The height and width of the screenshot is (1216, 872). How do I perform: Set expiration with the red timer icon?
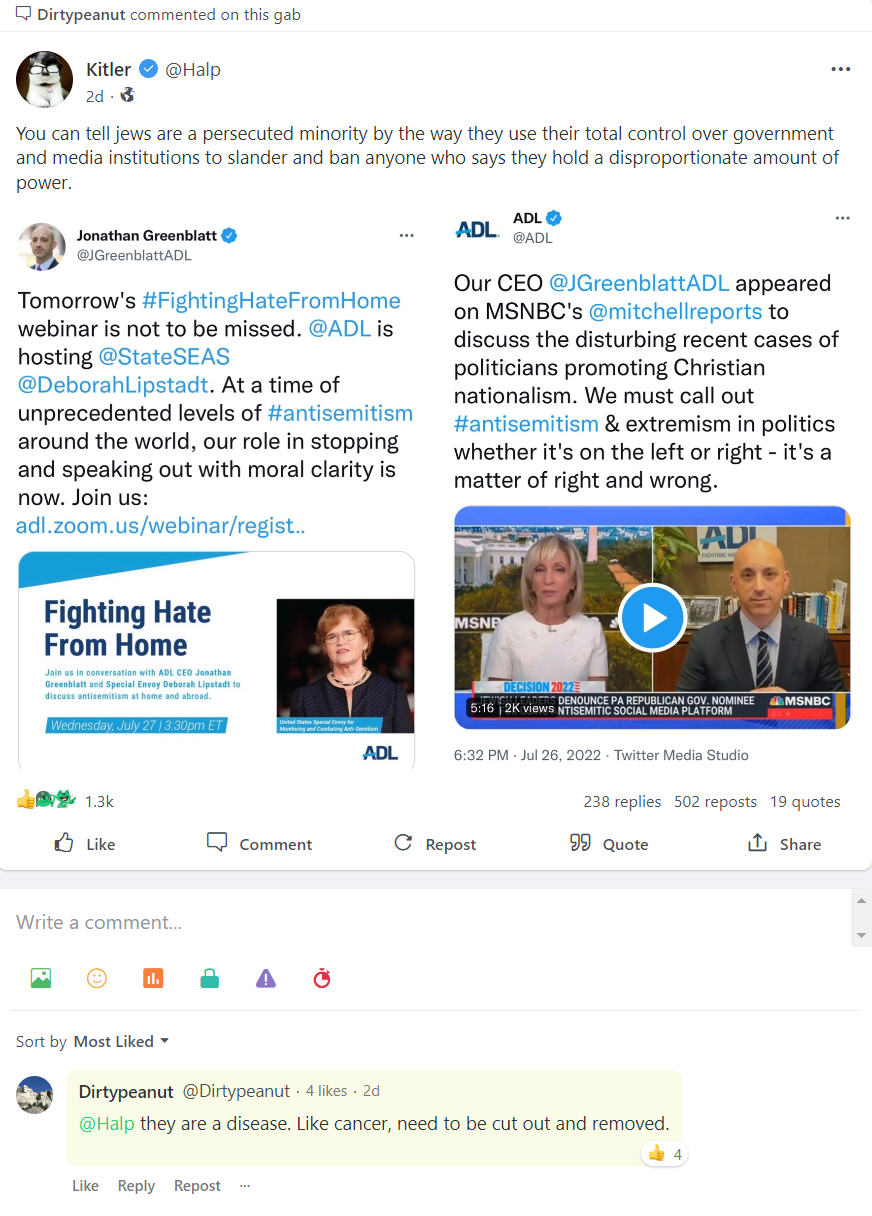tap(322, 979)
